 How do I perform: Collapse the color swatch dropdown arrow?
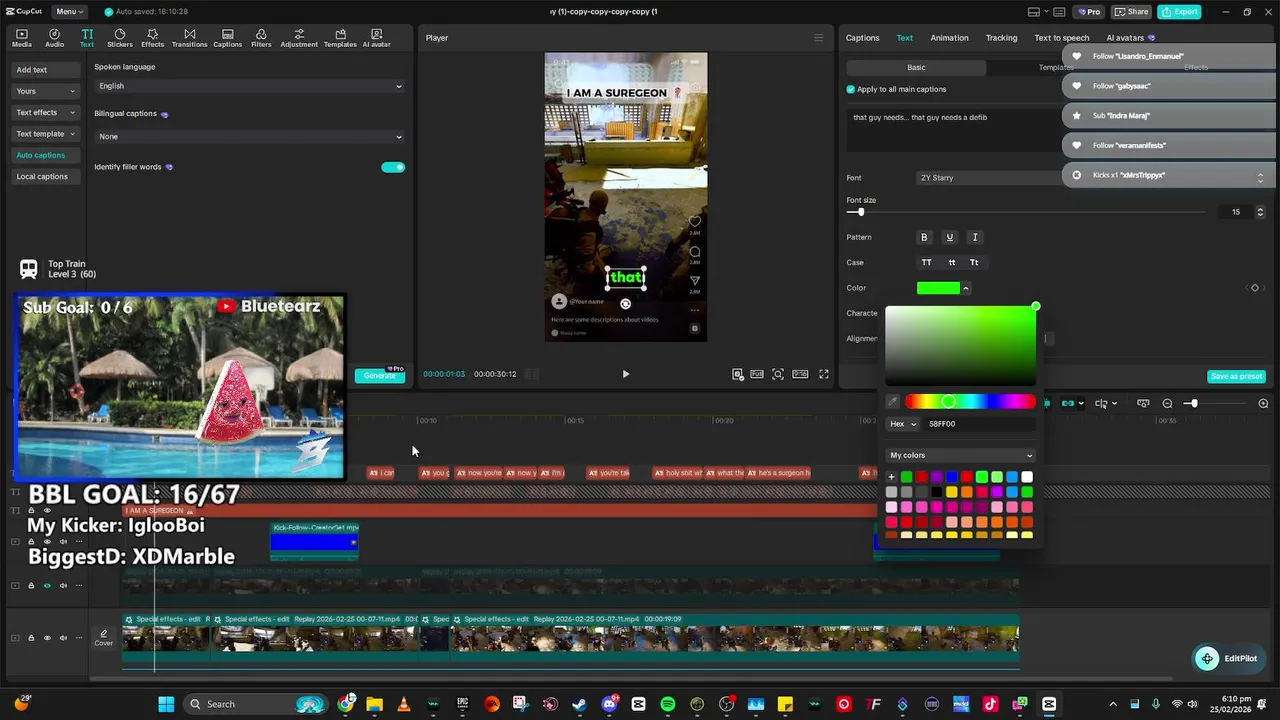coord(966,288)
